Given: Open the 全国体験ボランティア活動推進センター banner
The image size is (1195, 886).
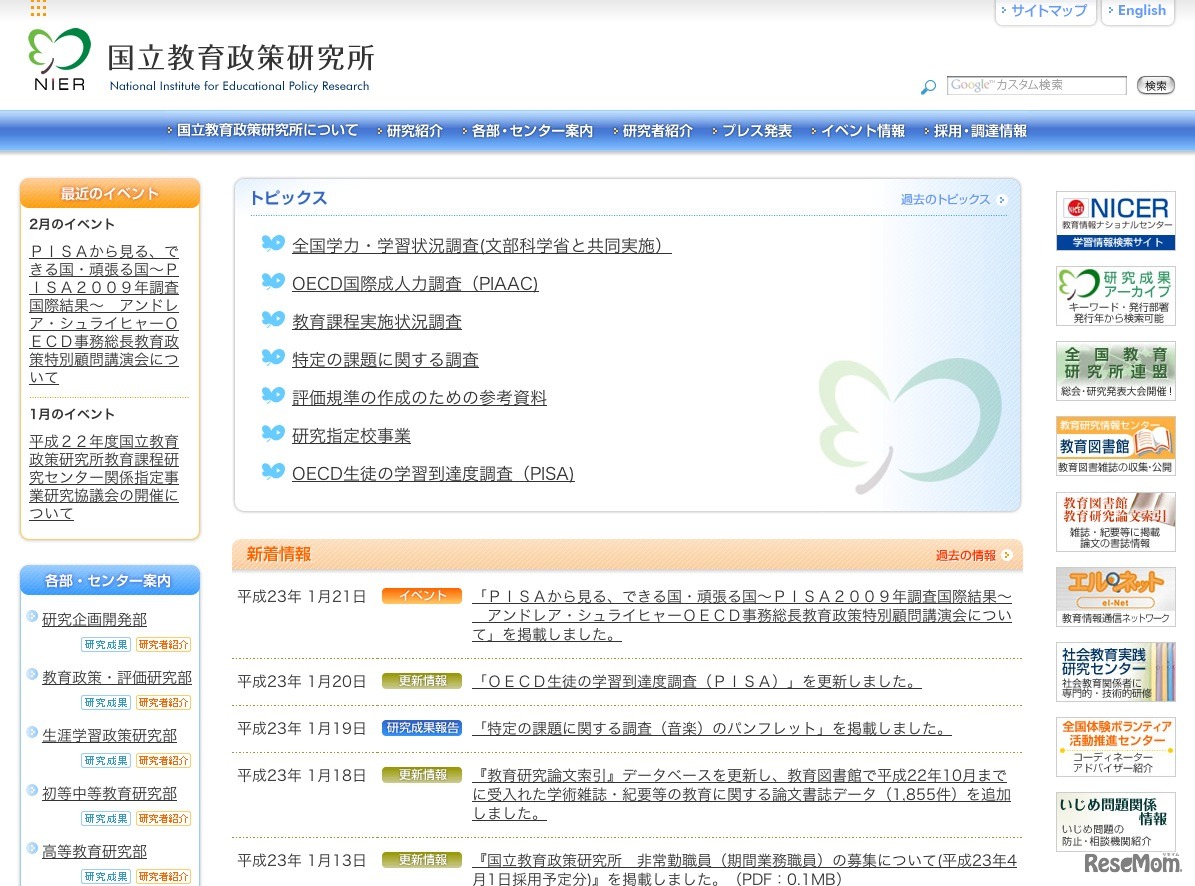Looking at the screenshot, I should 1114,747.
